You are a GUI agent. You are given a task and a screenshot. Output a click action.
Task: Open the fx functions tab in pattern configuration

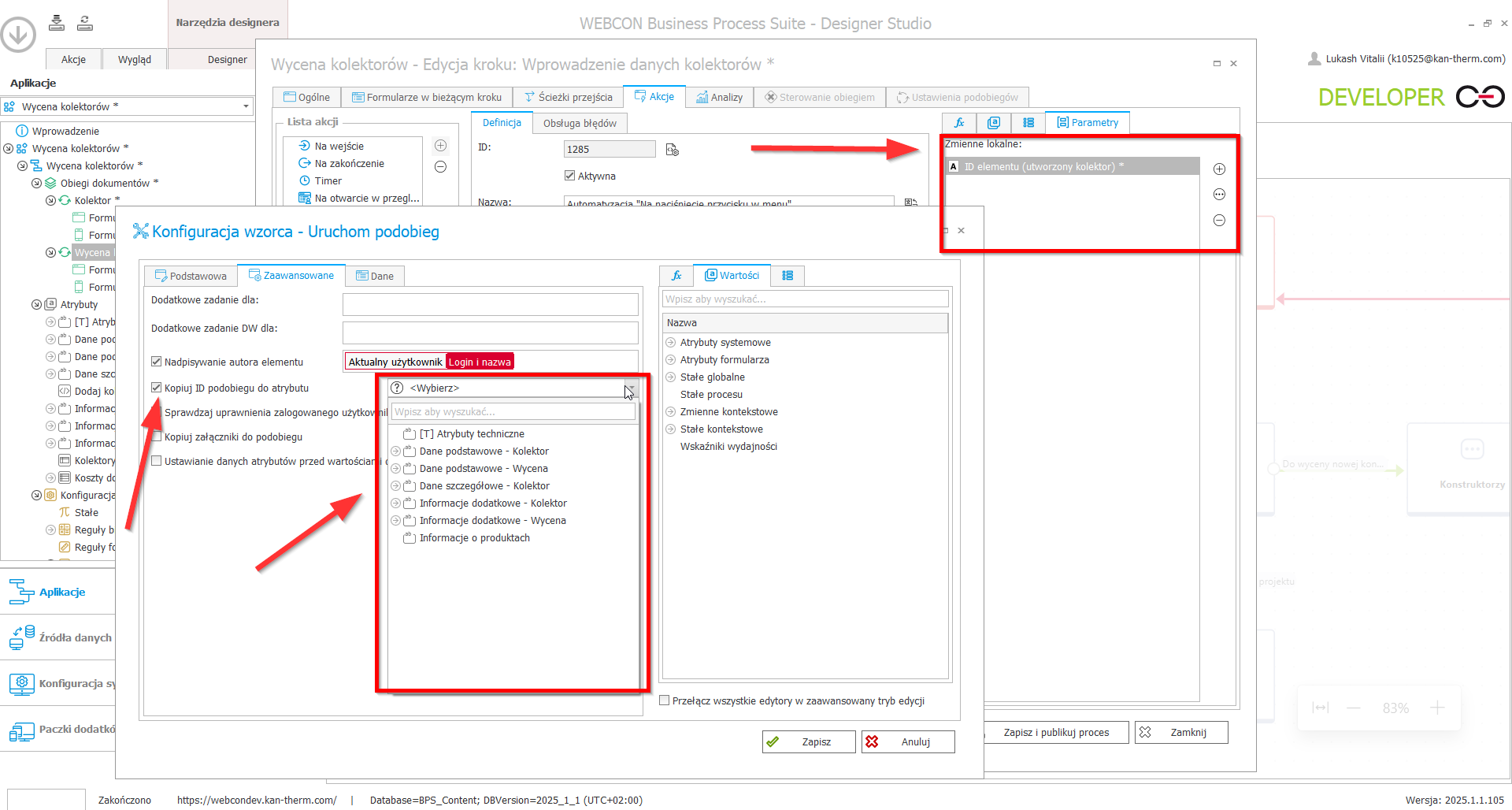click(676, 275)
